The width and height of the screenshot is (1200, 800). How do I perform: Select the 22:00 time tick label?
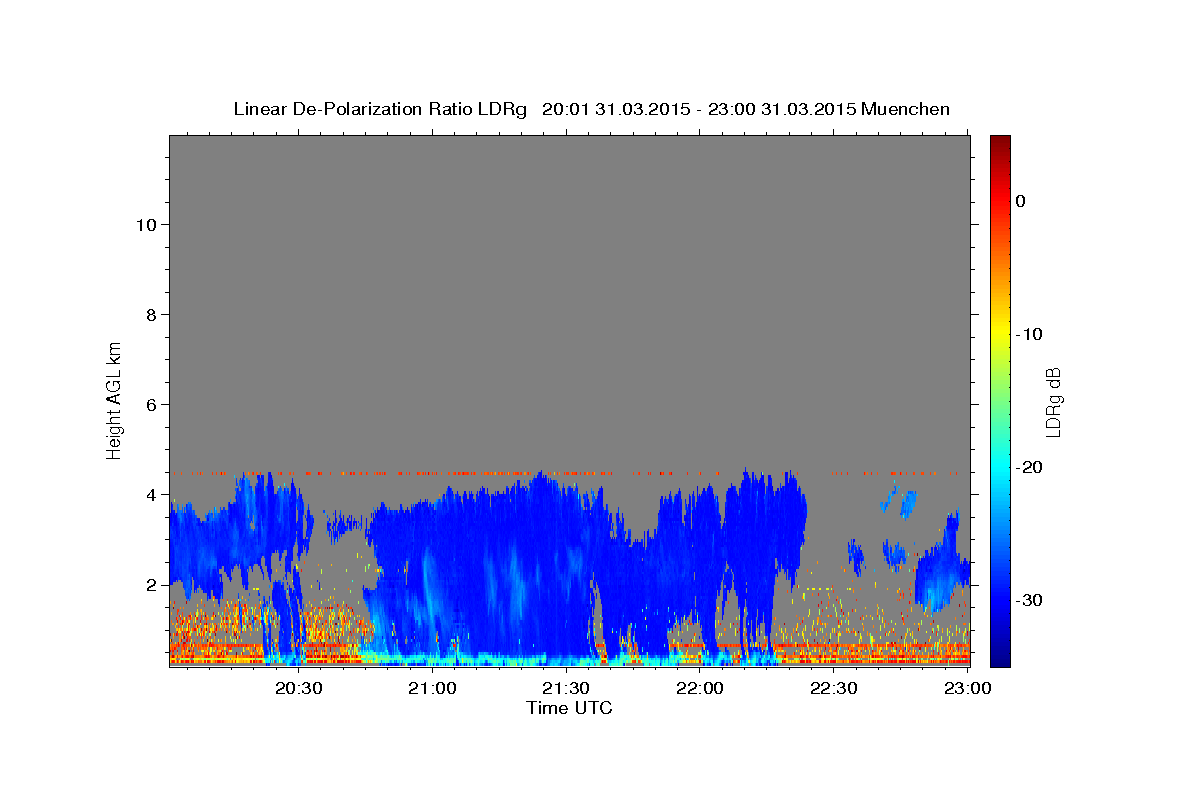click(700, 689)
